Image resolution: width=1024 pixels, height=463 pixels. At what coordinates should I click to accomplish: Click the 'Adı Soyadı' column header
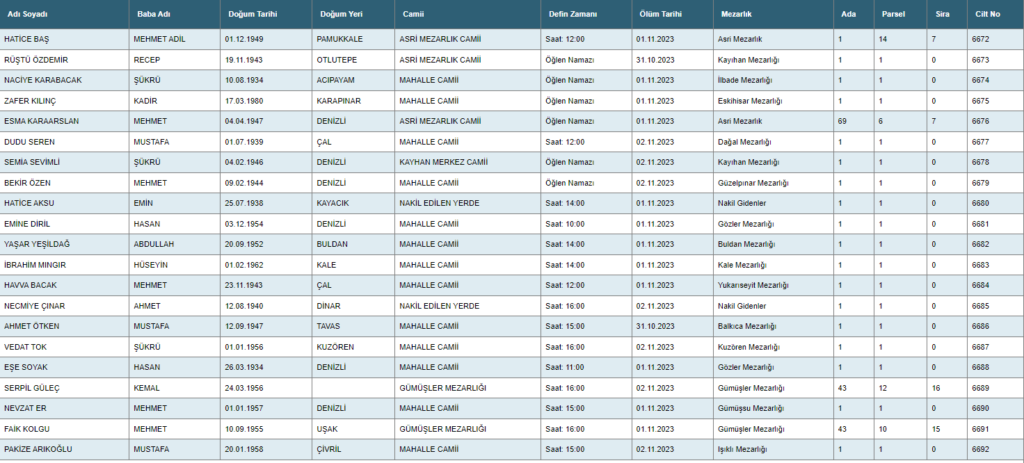click(28, 15)
